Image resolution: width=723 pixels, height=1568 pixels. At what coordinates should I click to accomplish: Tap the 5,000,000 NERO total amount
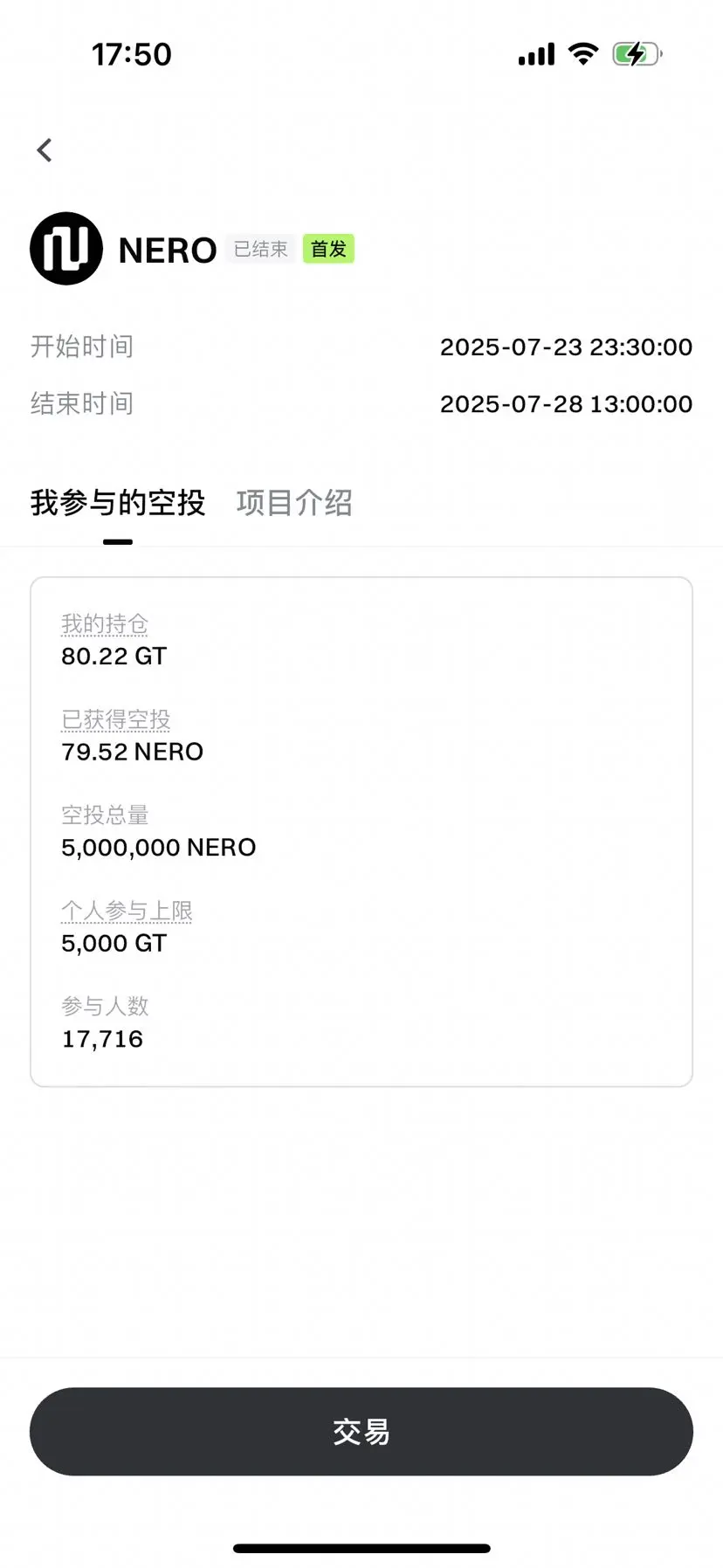pos(159,848)
